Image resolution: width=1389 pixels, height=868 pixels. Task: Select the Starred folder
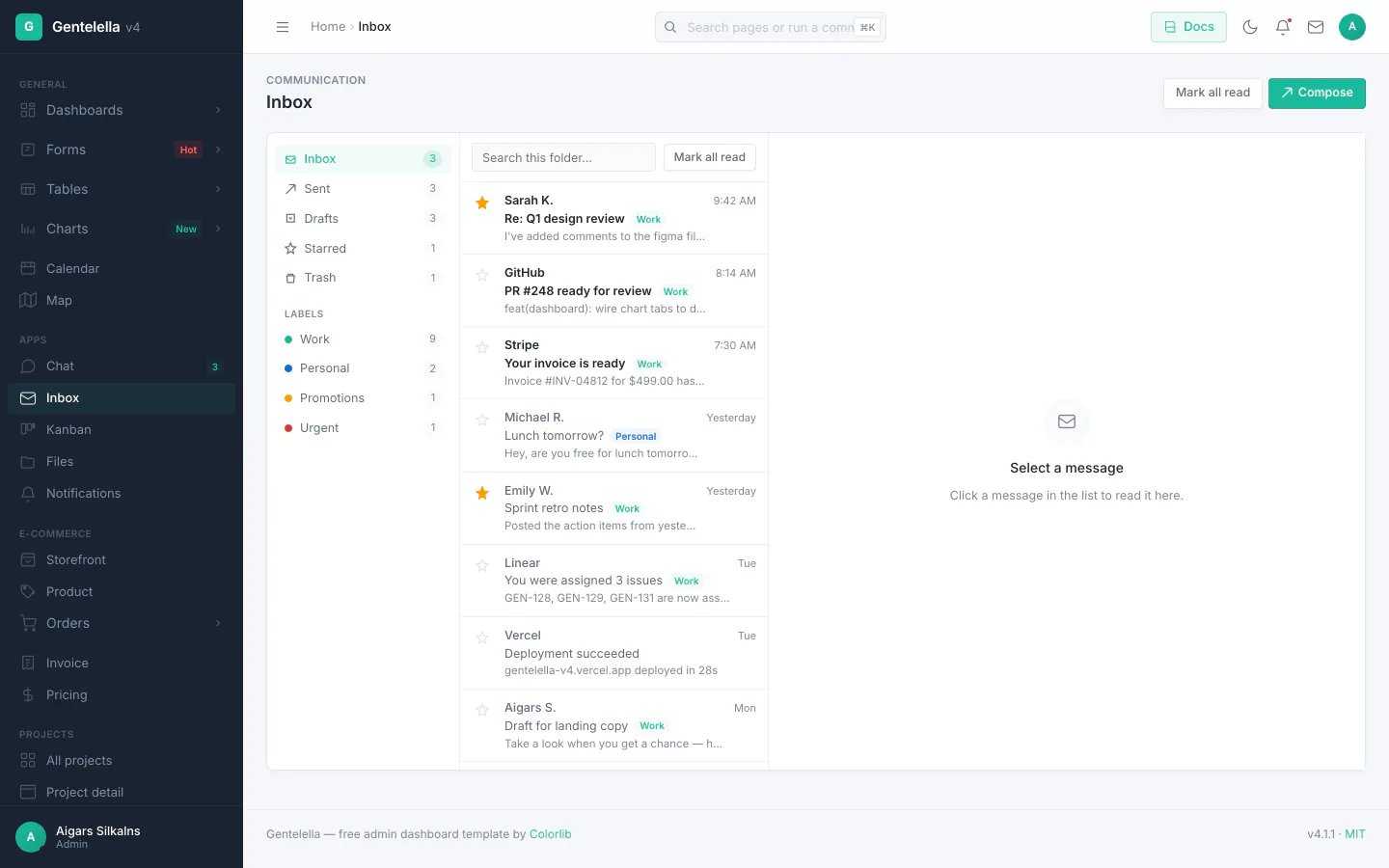pyautogui.click(x=363, y=249)
